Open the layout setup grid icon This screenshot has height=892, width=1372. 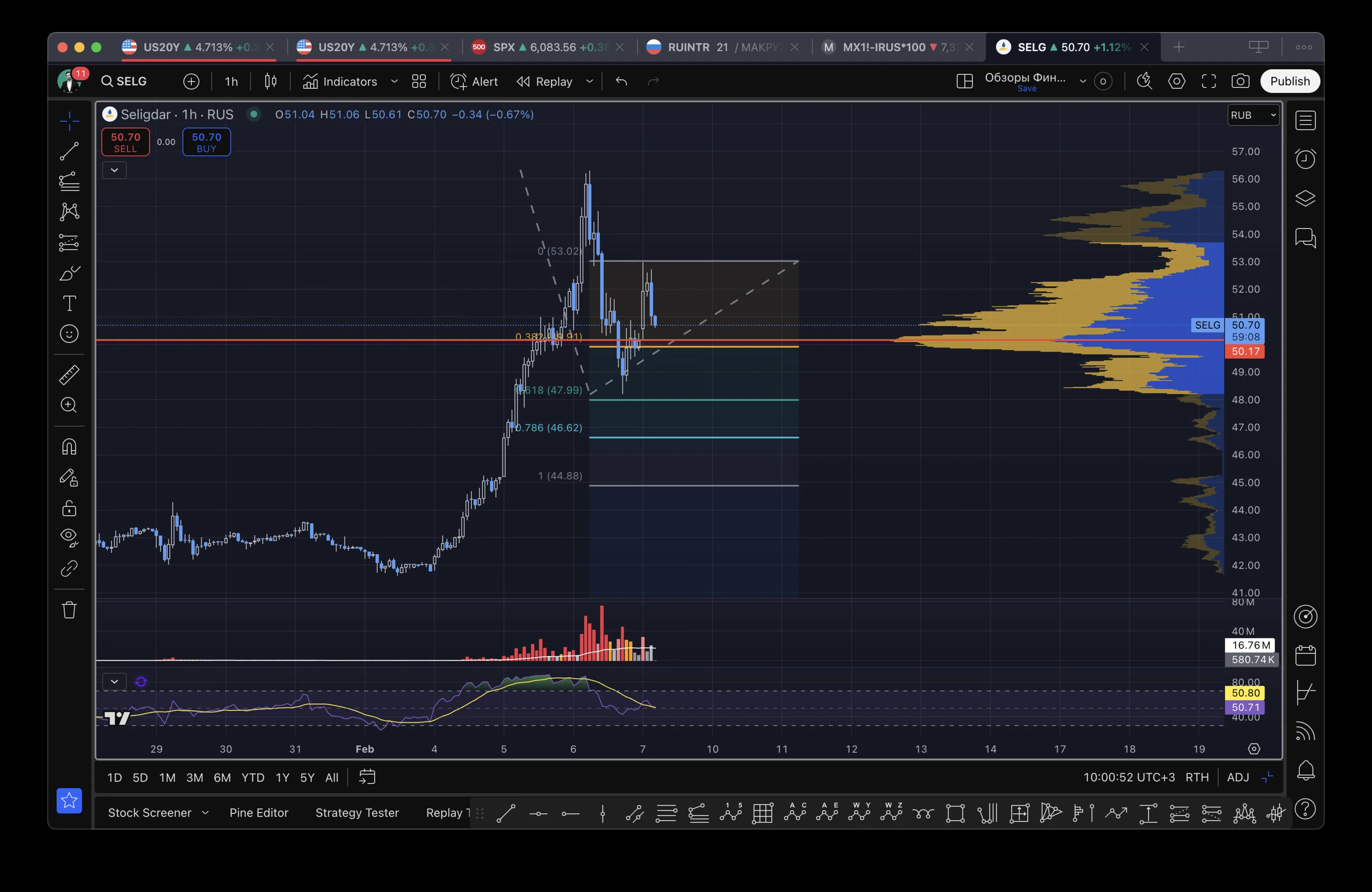coord(965,81)
